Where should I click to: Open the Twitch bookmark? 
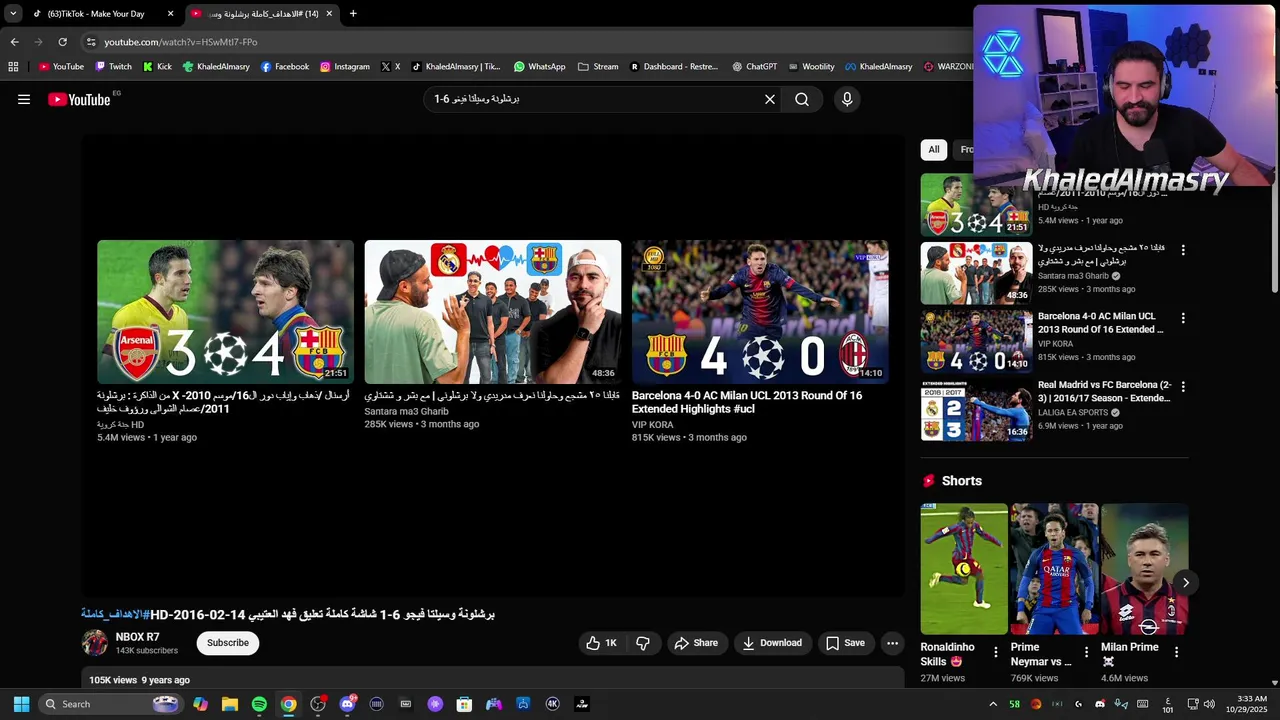pos(113,67)
